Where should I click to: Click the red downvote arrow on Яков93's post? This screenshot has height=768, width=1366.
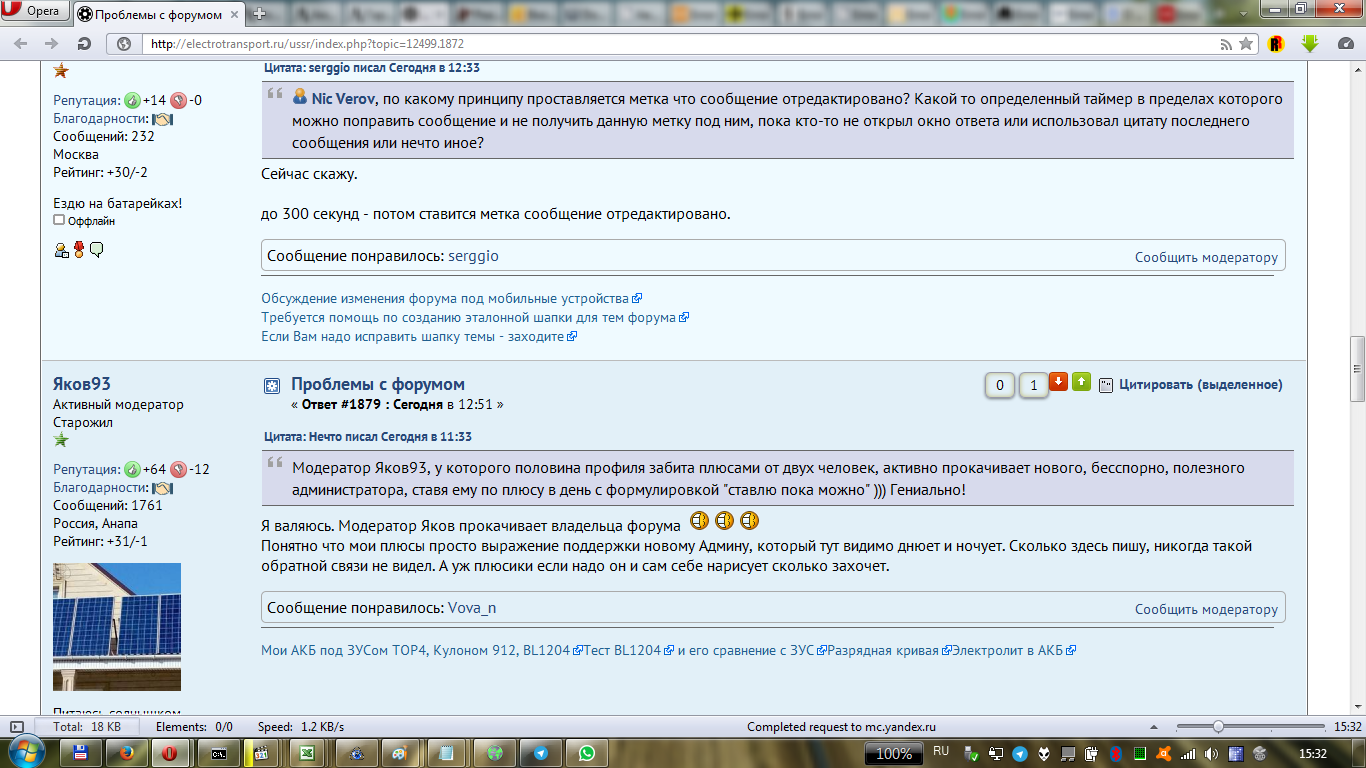tap(1058, 382)
